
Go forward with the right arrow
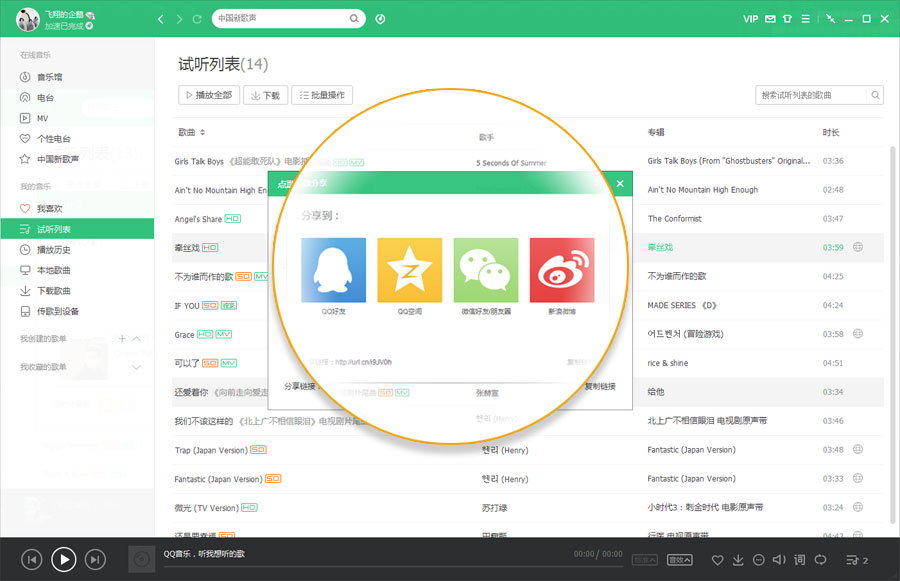pyautogui.click(x=179, y=19)
